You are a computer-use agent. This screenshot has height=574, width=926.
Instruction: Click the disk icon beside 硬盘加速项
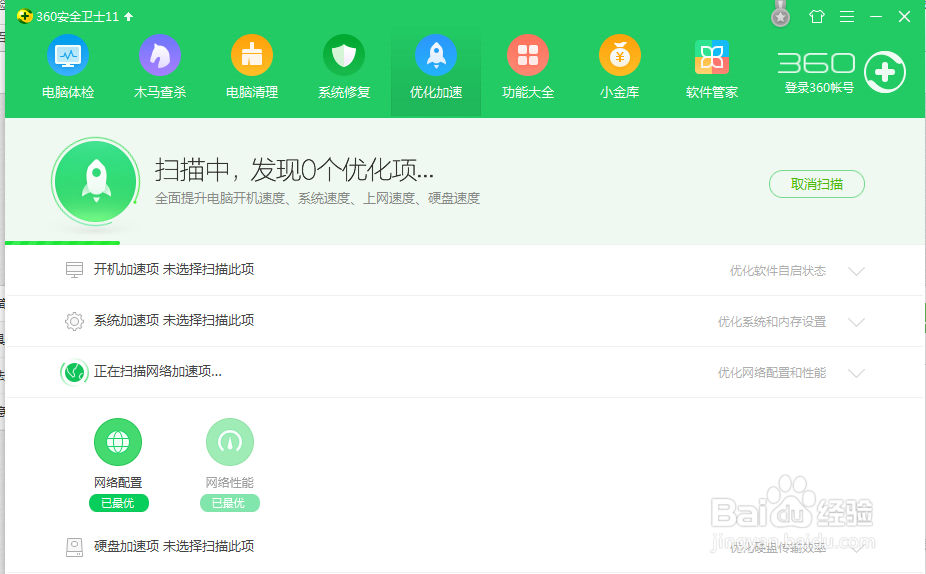74,547
